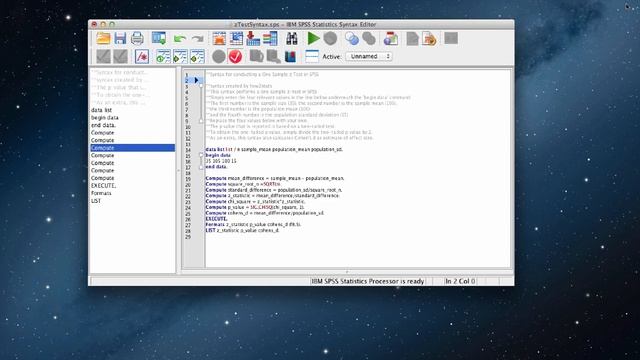Click the red down-arrow grid icon
This screenshot has width=640, height=360.
253,38
